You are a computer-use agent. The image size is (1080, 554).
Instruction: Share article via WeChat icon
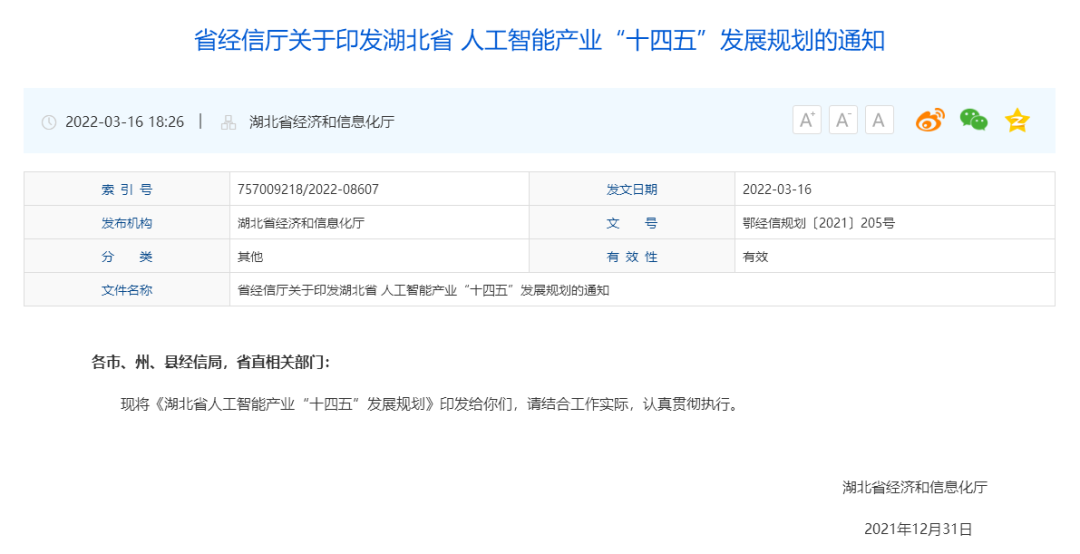coord(973,121)
